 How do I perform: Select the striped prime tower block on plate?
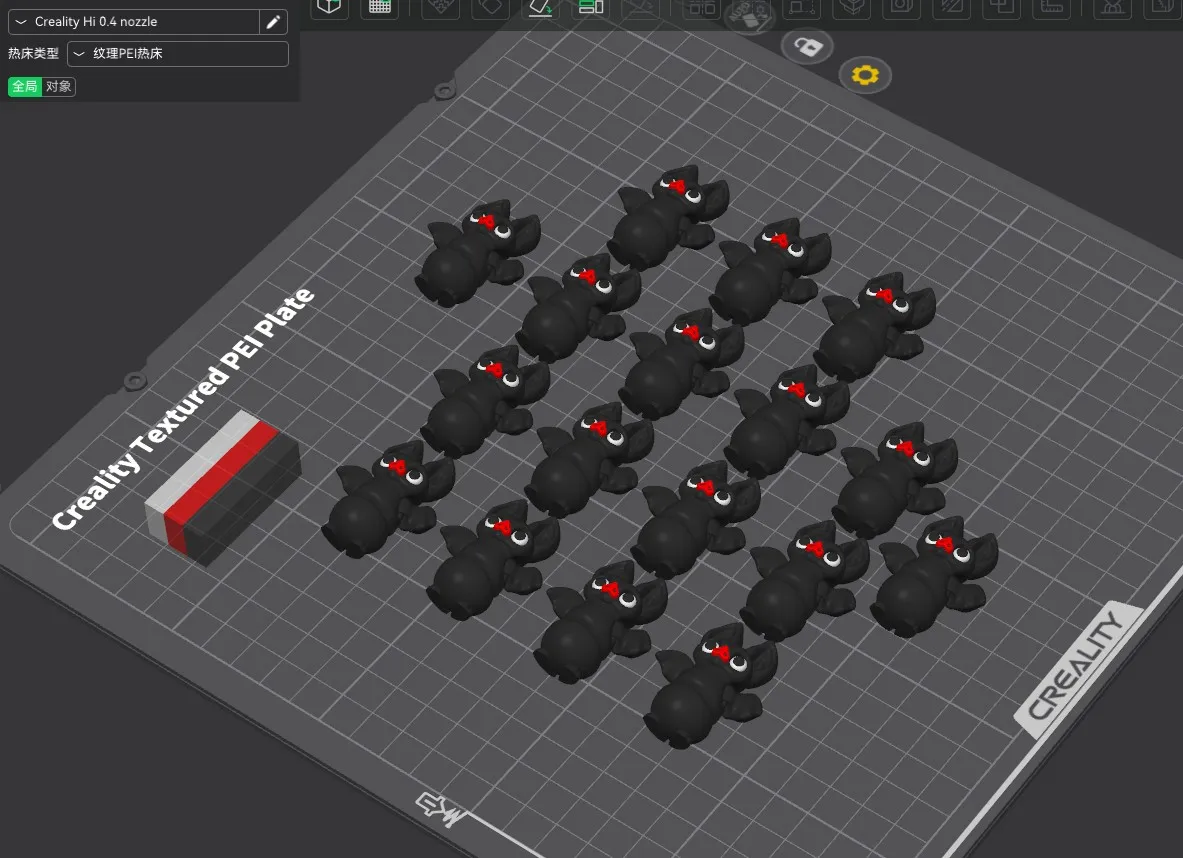(x=223, y=487)
